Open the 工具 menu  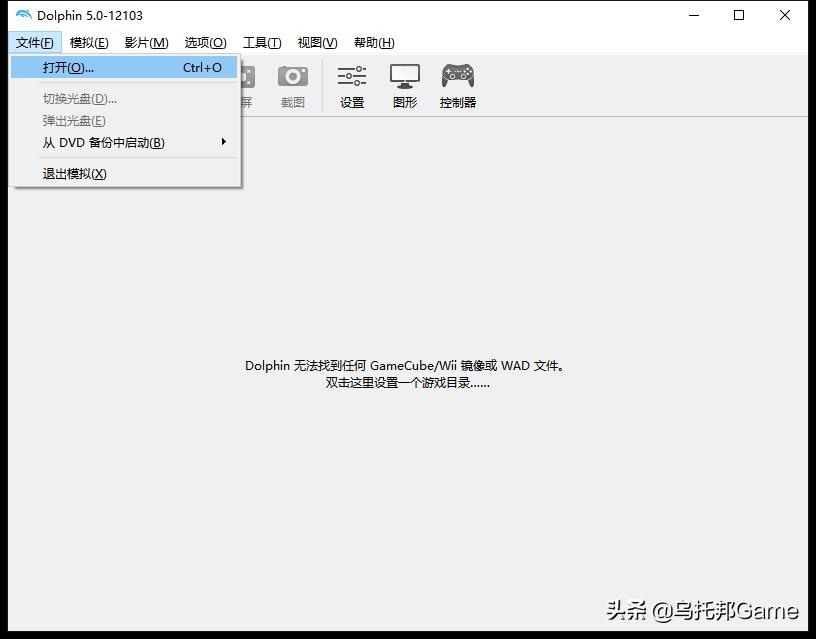click(262, 42)
